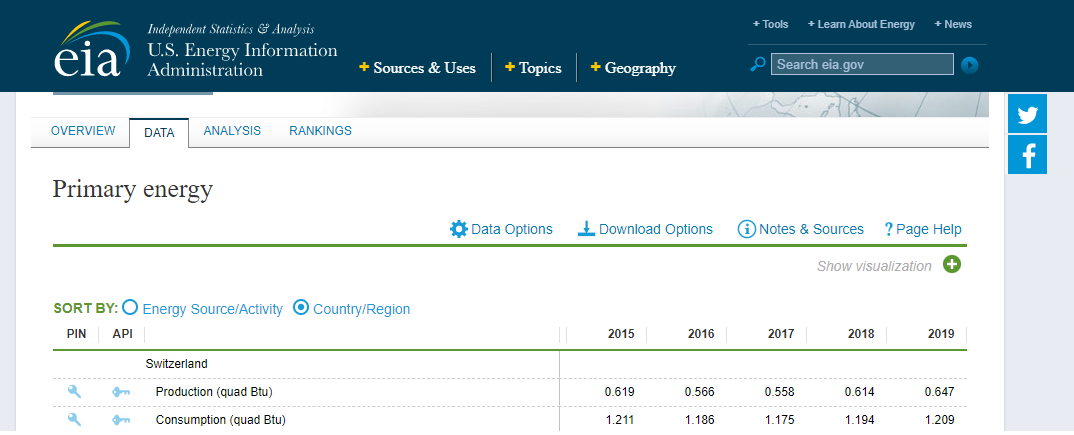
Task: Click the wrench pin icon for Consumption row
Action: click(75, 420)
